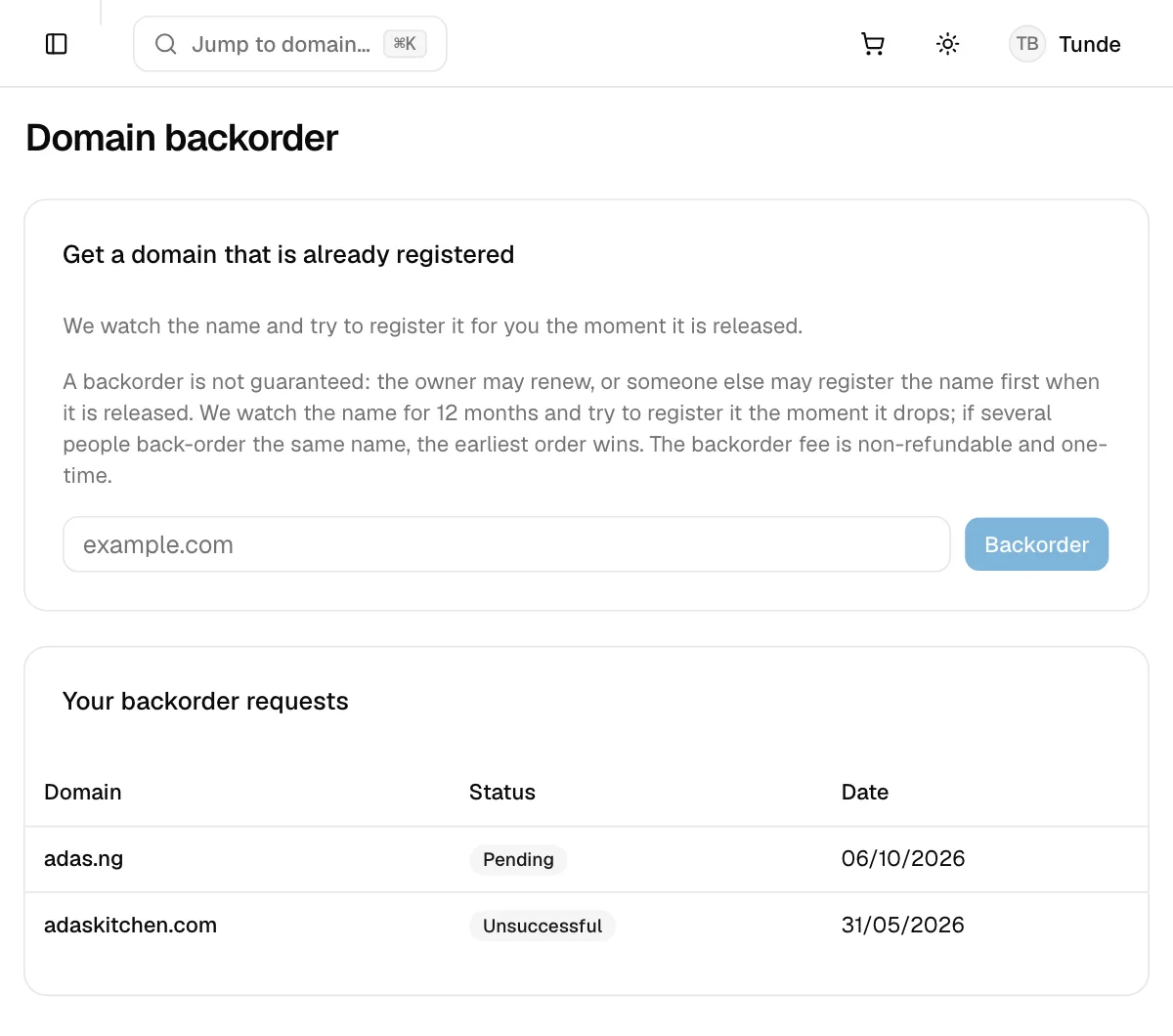Image resolution: width=1173 pixels, height=1036 pixels.
Task: Click the Backorder button
Action: (1036, 544)
